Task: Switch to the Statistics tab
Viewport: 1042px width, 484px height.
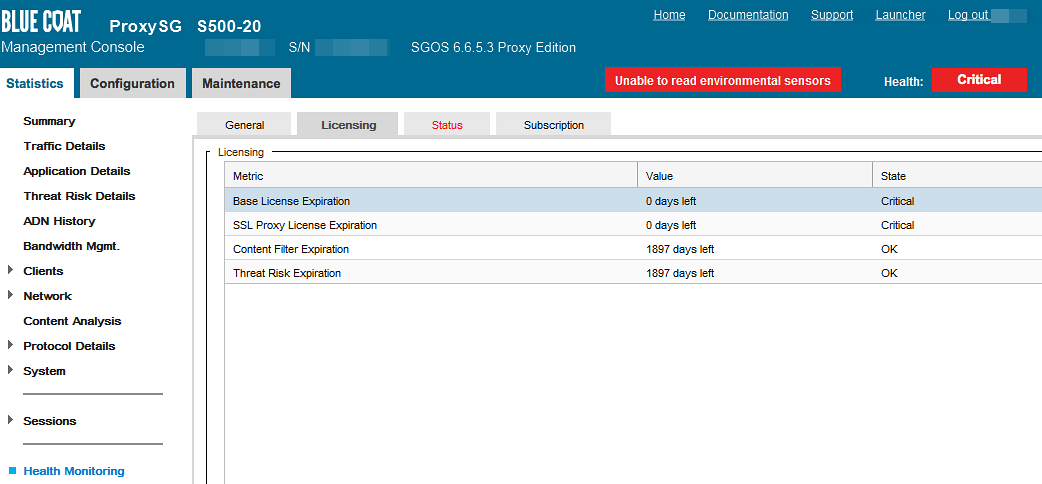Action: pos(35,83)
